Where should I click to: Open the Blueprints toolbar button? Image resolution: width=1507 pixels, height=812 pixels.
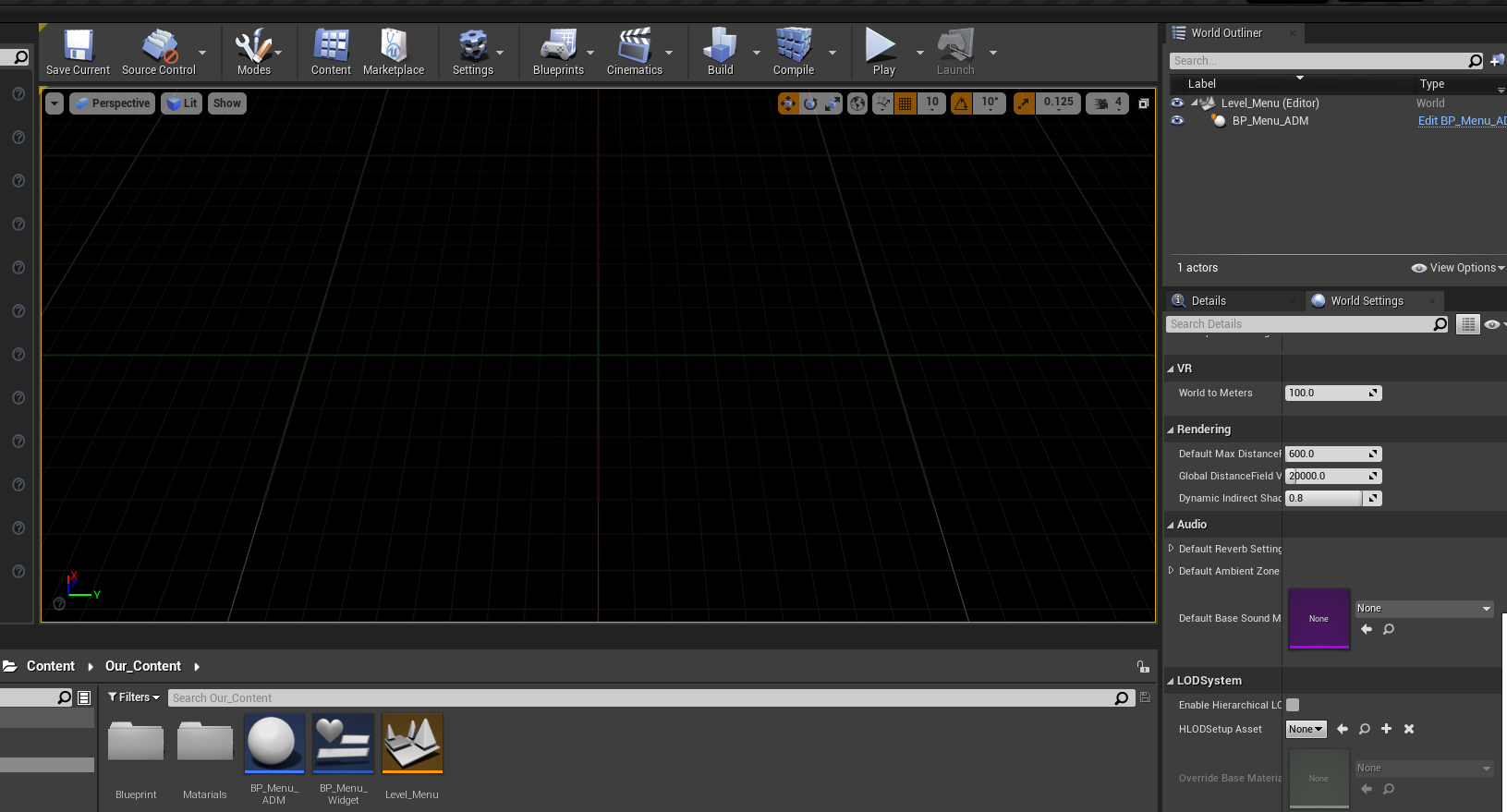pyautogui.click(x=558, y=52)
